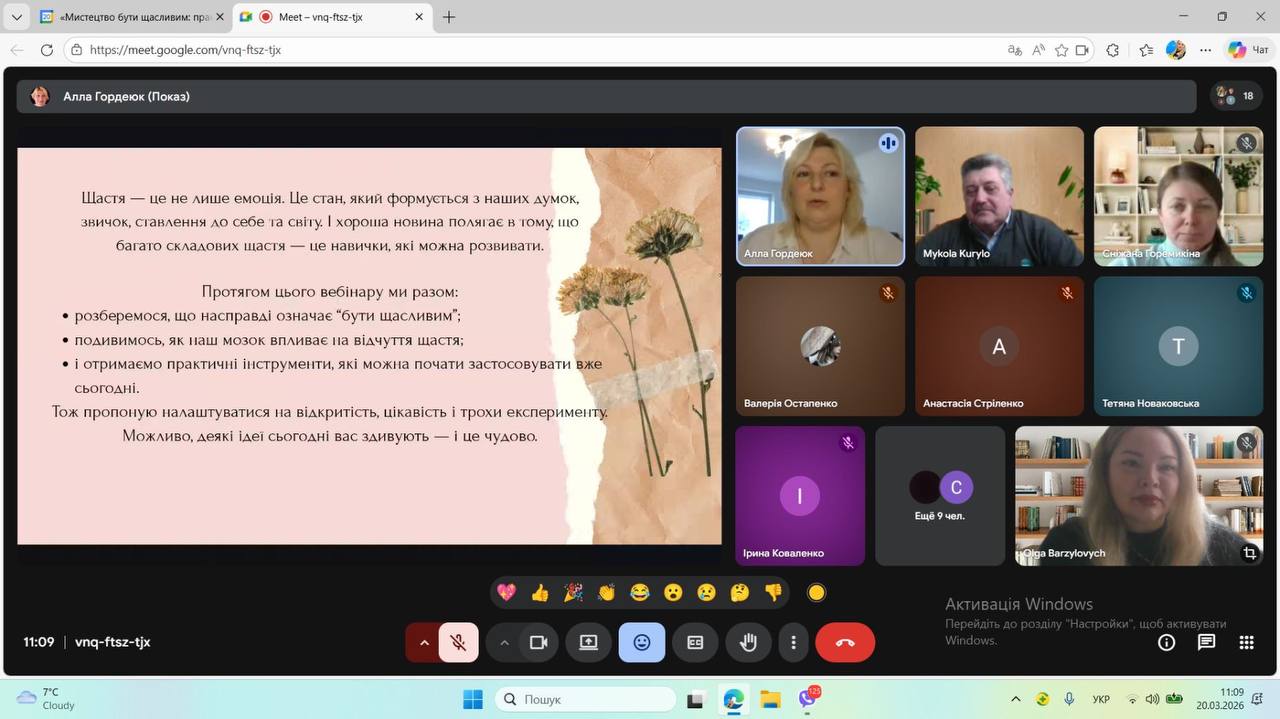Click the Present screen icon
1280x719 pixels.
(589, 643)
